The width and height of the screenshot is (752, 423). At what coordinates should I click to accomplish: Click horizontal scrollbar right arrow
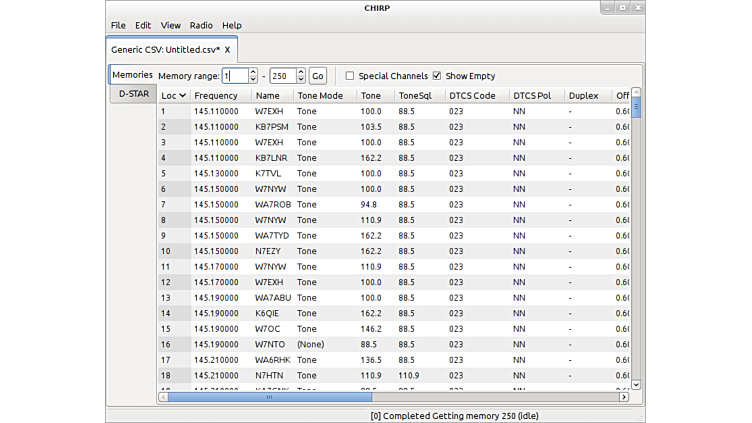pos(624,397)
